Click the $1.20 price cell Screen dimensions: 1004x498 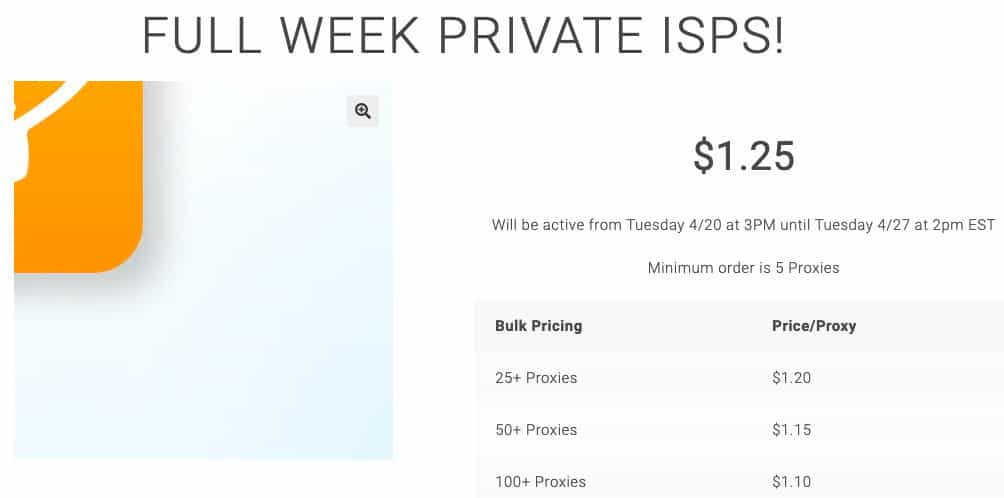pos(791,378)
